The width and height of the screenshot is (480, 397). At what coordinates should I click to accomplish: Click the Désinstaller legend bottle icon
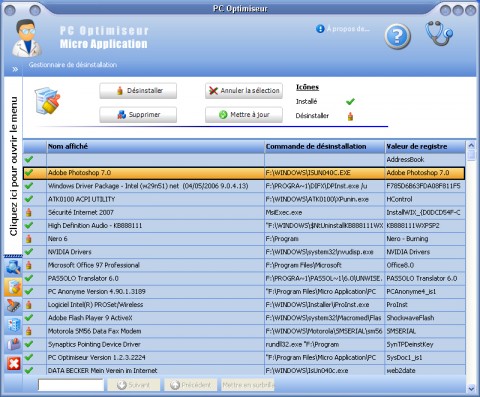click(x=350, y=116)
